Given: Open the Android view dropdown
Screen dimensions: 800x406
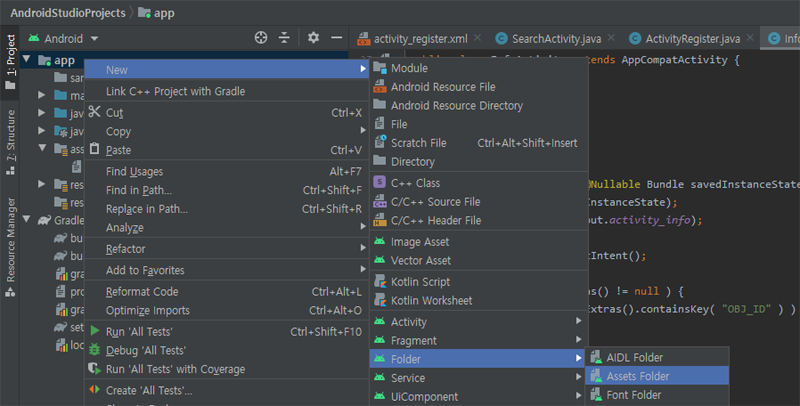Looking at the screenshot, I should coord(63,38).
